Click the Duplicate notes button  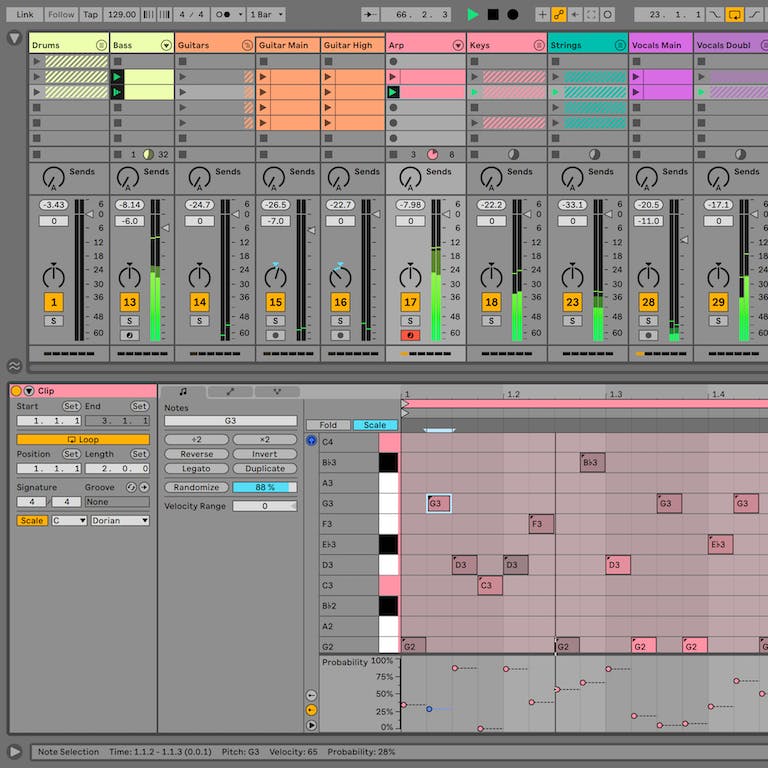coord(264,468)
